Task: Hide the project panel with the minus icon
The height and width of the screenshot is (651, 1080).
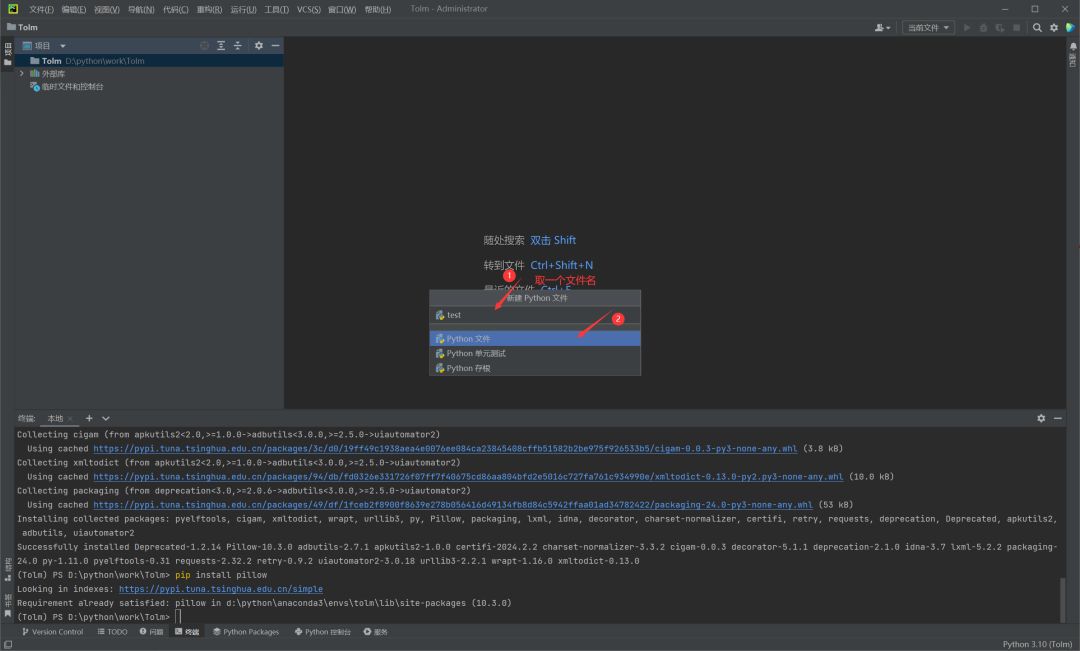Action: pyautogui.click(x=276, y=45)
